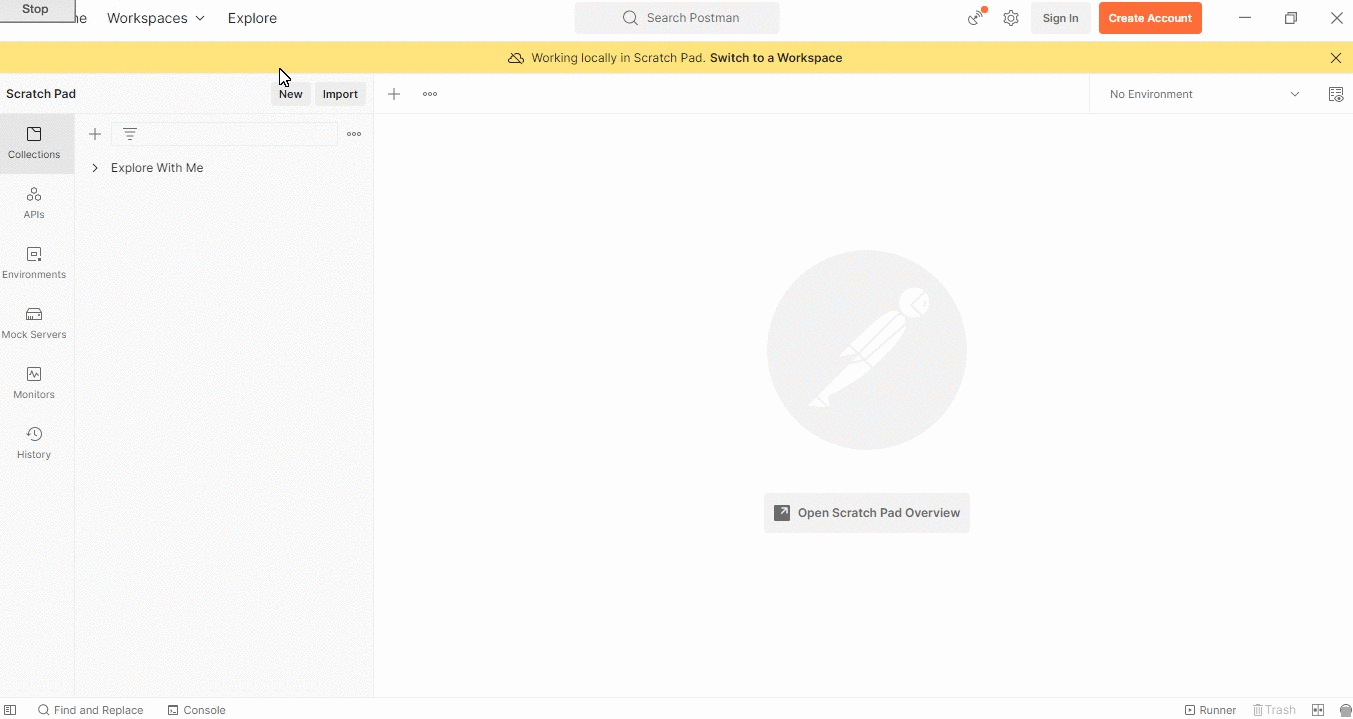Open the satellite sync status icon

coord(976,17)
